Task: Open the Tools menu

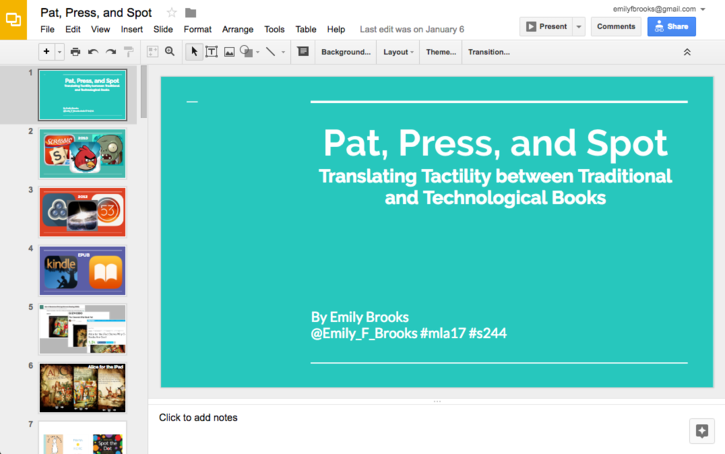Action: click(274, 29)
